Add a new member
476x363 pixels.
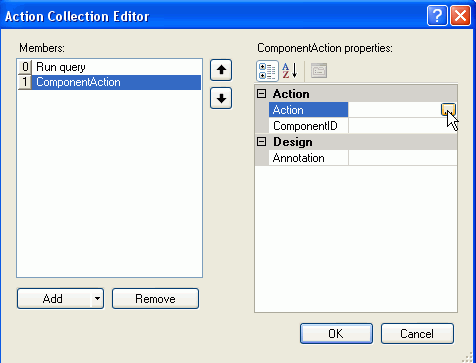tap(53, 298)
